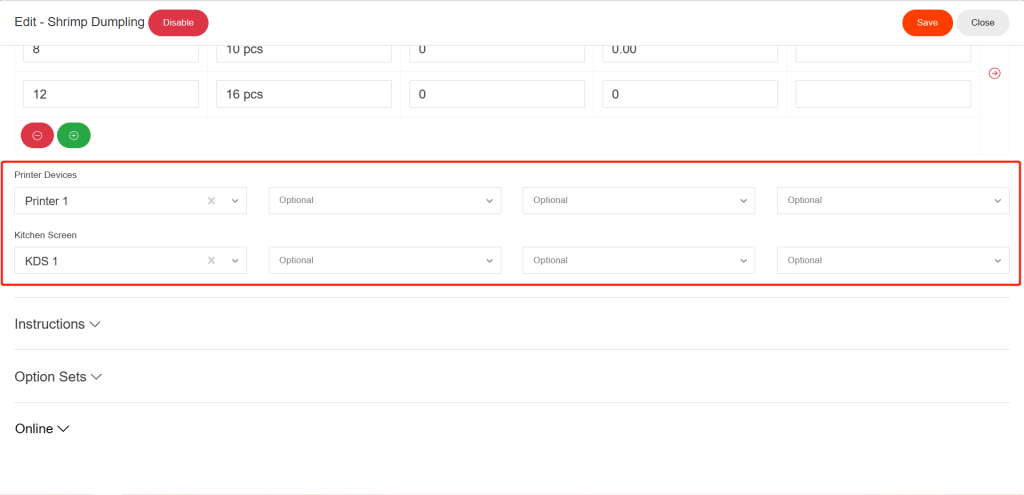Click the red minus remove-row icon

(x=37, y=135)
